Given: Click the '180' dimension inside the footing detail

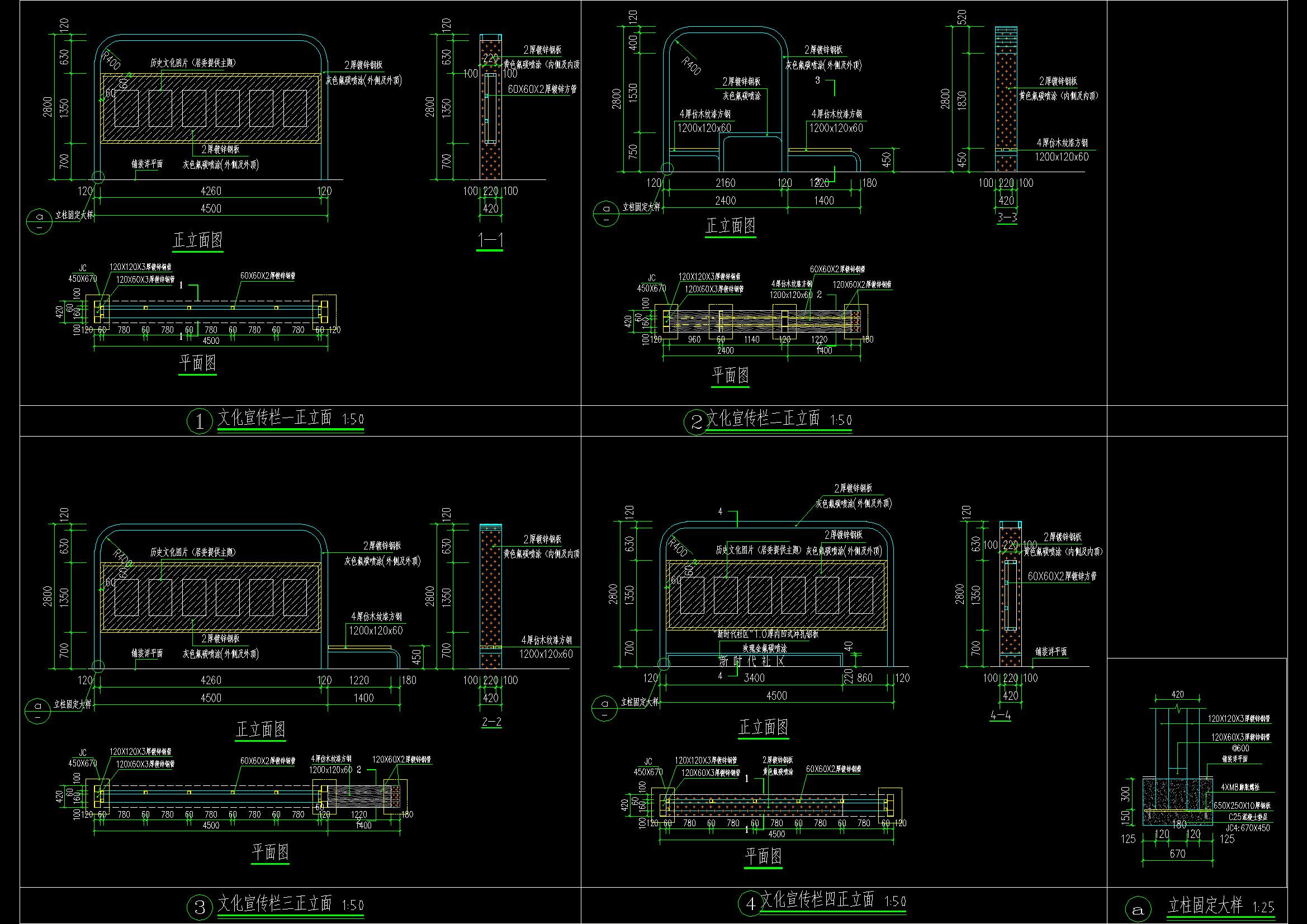Looking at the screenshot, I should click(x=1178, y=824).
